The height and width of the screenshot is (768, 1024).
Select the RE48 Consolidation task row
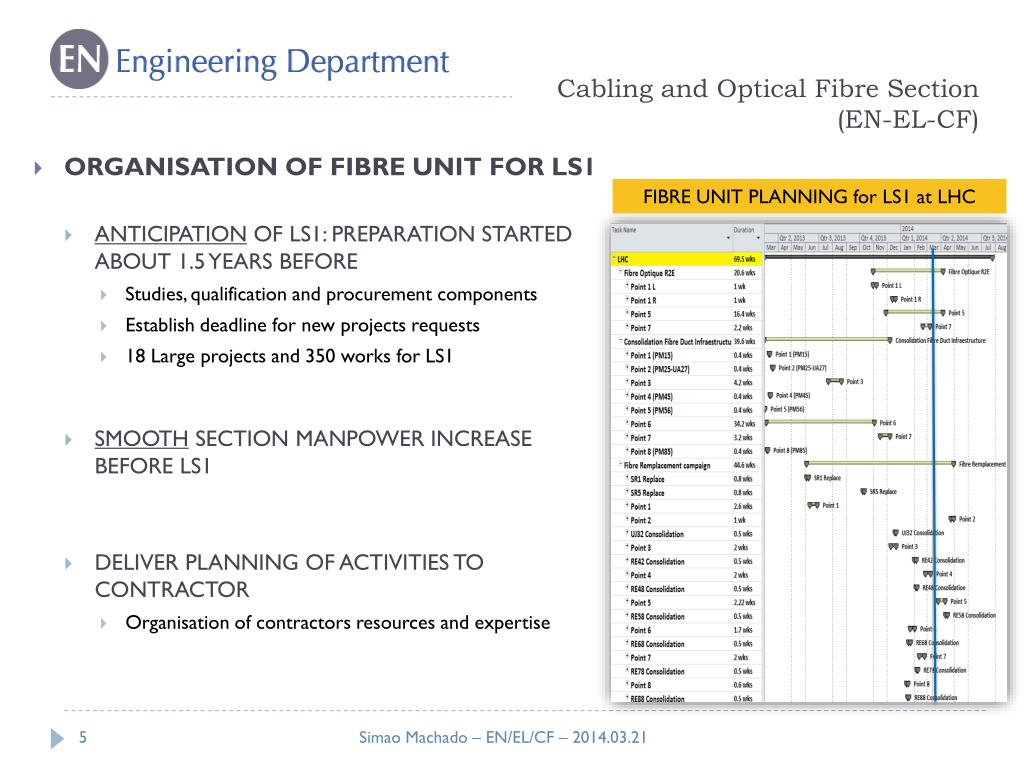pyautogui.click(x=686, y=588)
